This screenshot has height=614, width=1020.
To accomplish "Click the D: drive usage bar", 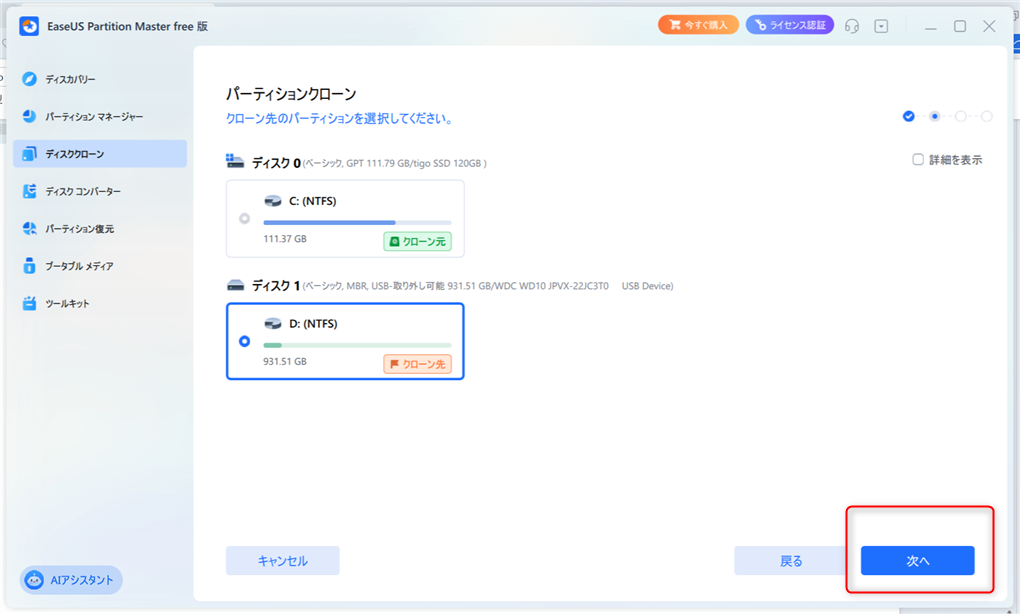I will [357, 345].
